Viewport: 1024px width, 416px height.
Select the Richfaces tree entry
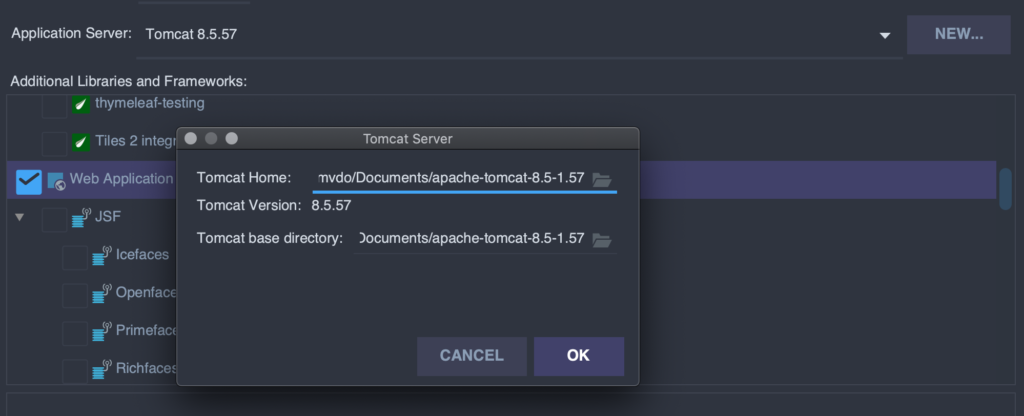tap(146, 368)
